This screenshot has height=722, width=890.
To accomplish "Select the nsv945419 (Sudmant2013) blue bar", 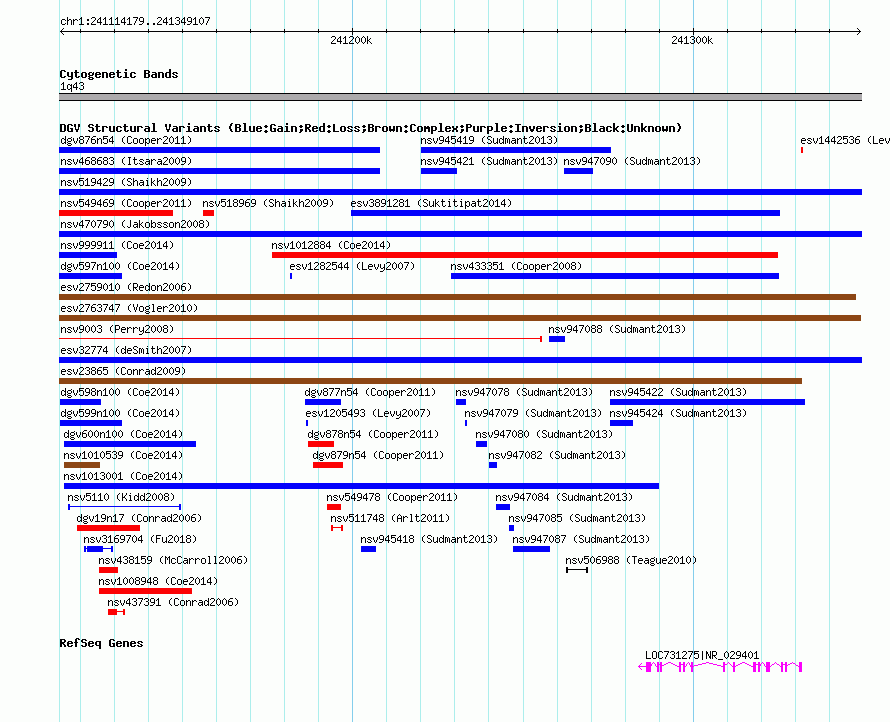I will pos(515,150).
